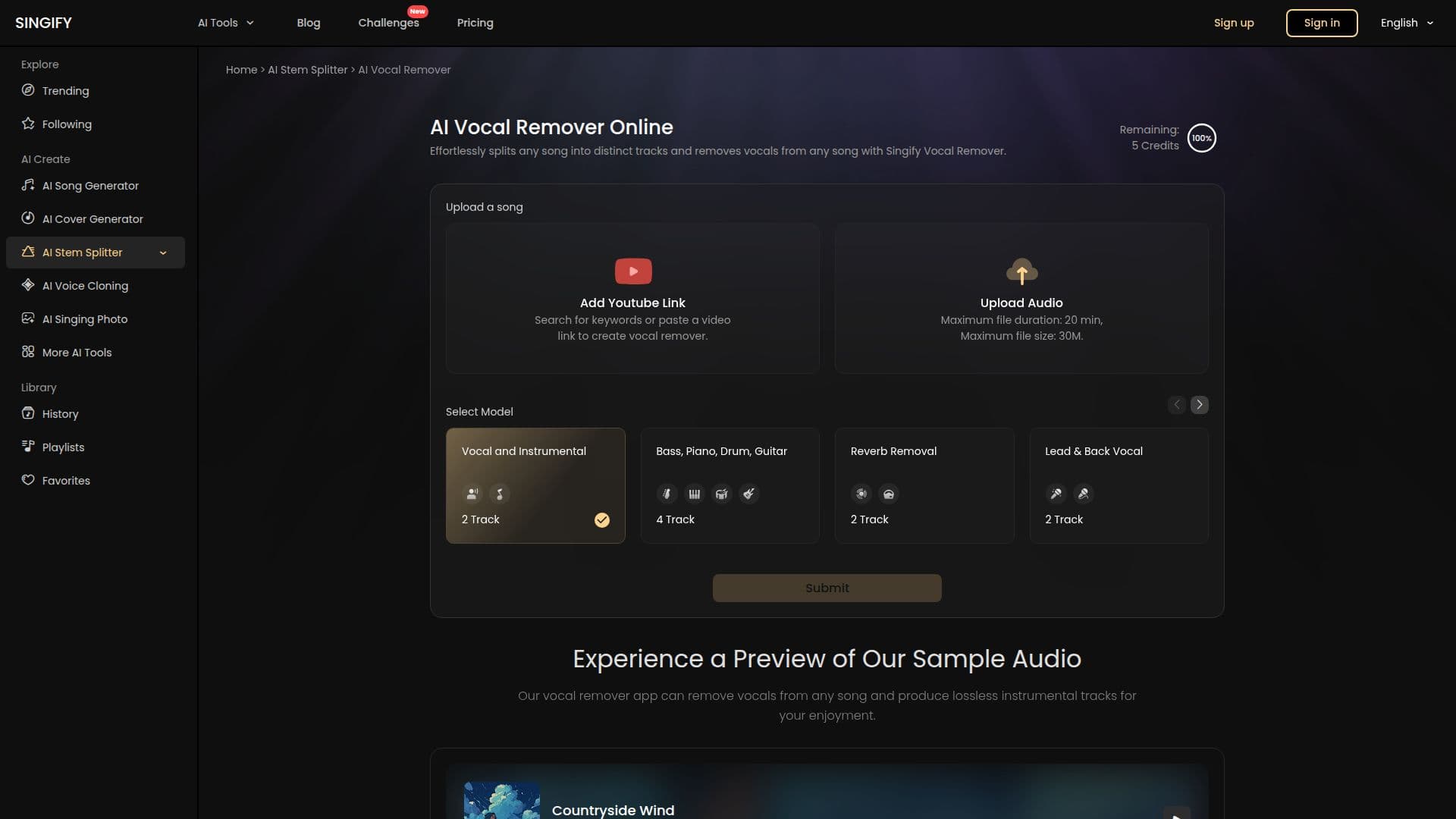Click the Sign up link
1456x819 pixels.
1234,23
